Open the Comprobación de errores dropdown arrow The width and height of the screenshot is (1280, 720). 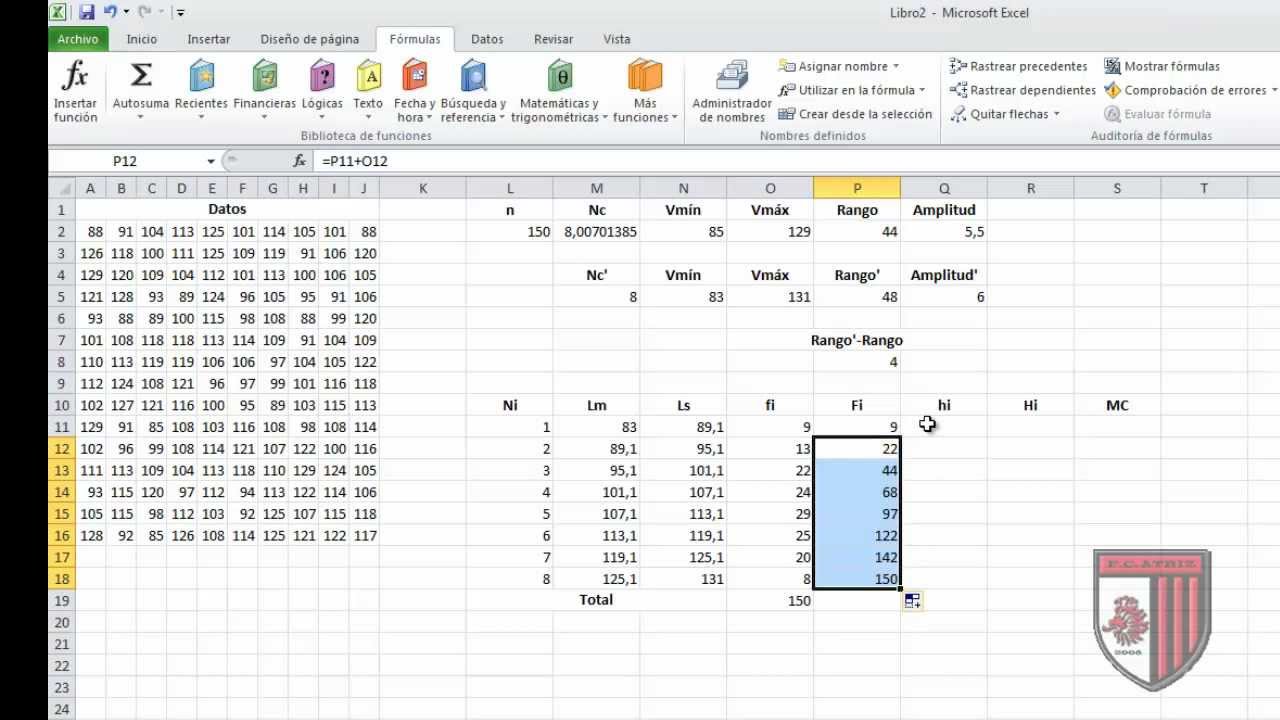coord(1274,90)
